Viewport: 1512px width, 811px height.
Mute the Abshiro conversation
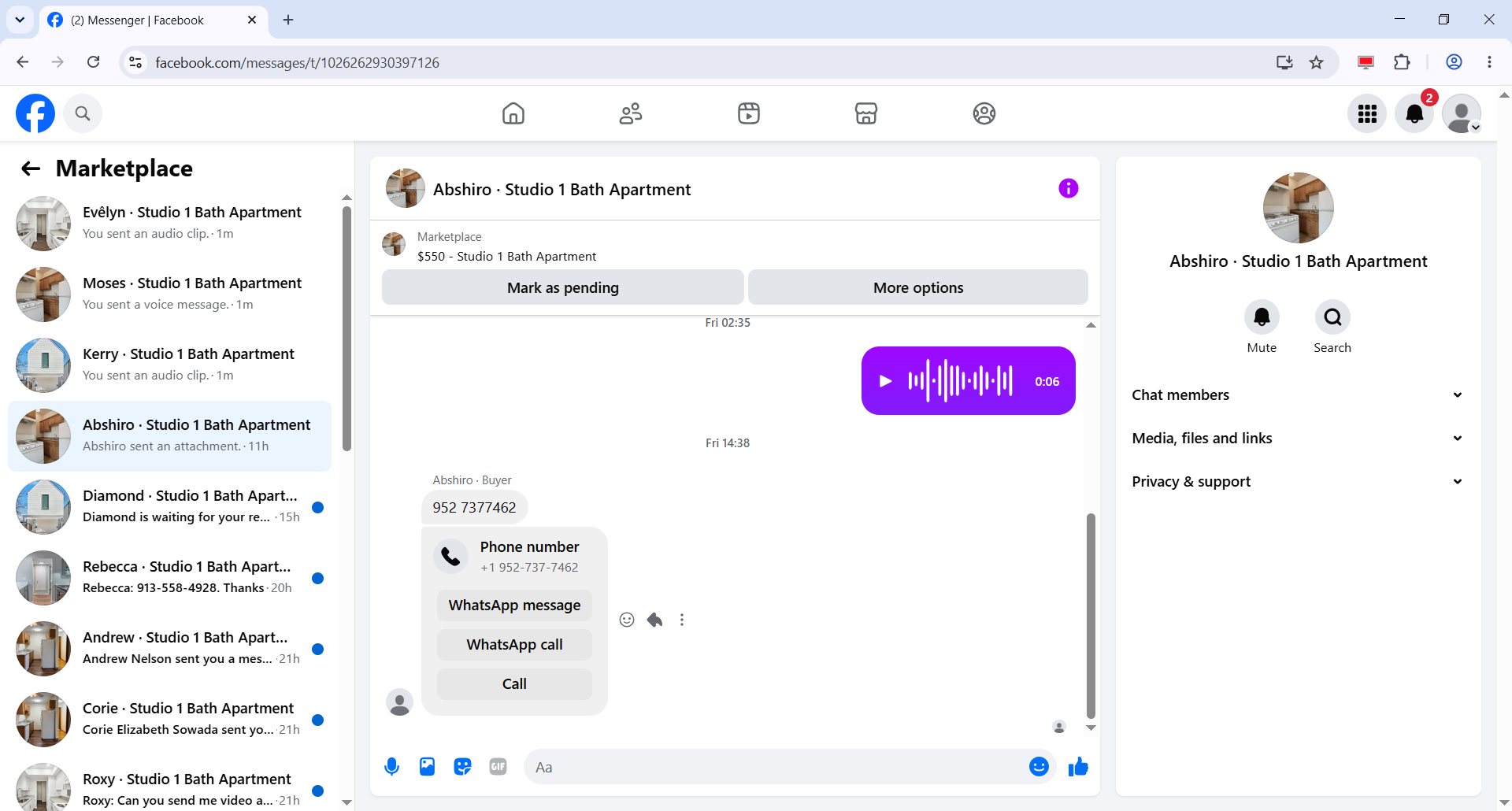pyautogui.click(x=1262, y=317)
